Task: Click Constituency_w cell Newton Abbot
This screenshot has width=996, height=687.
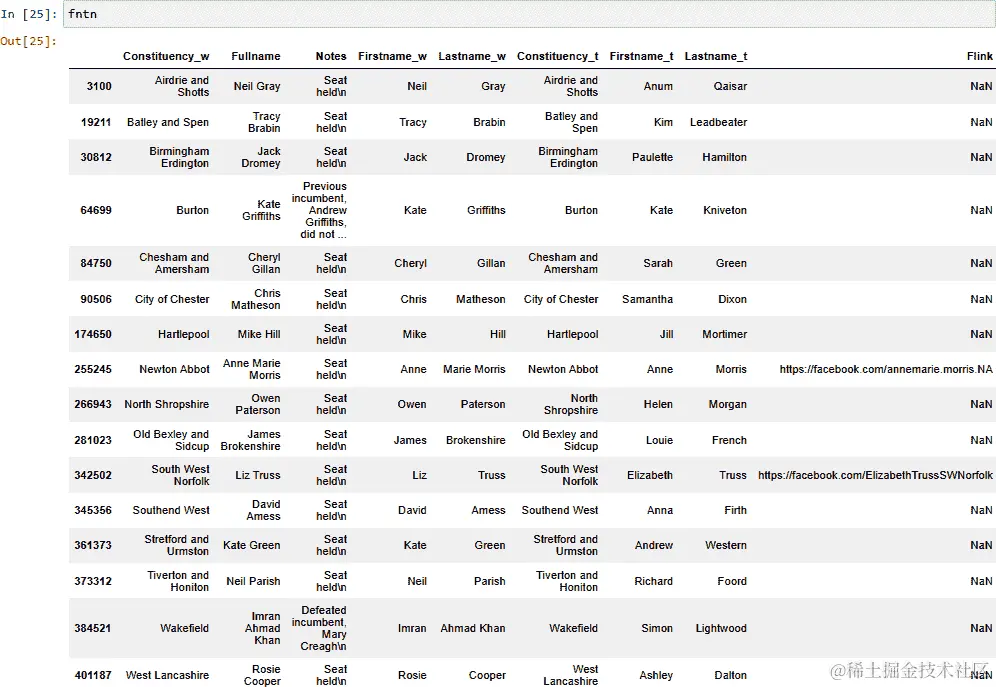Action: pos(175,369)
